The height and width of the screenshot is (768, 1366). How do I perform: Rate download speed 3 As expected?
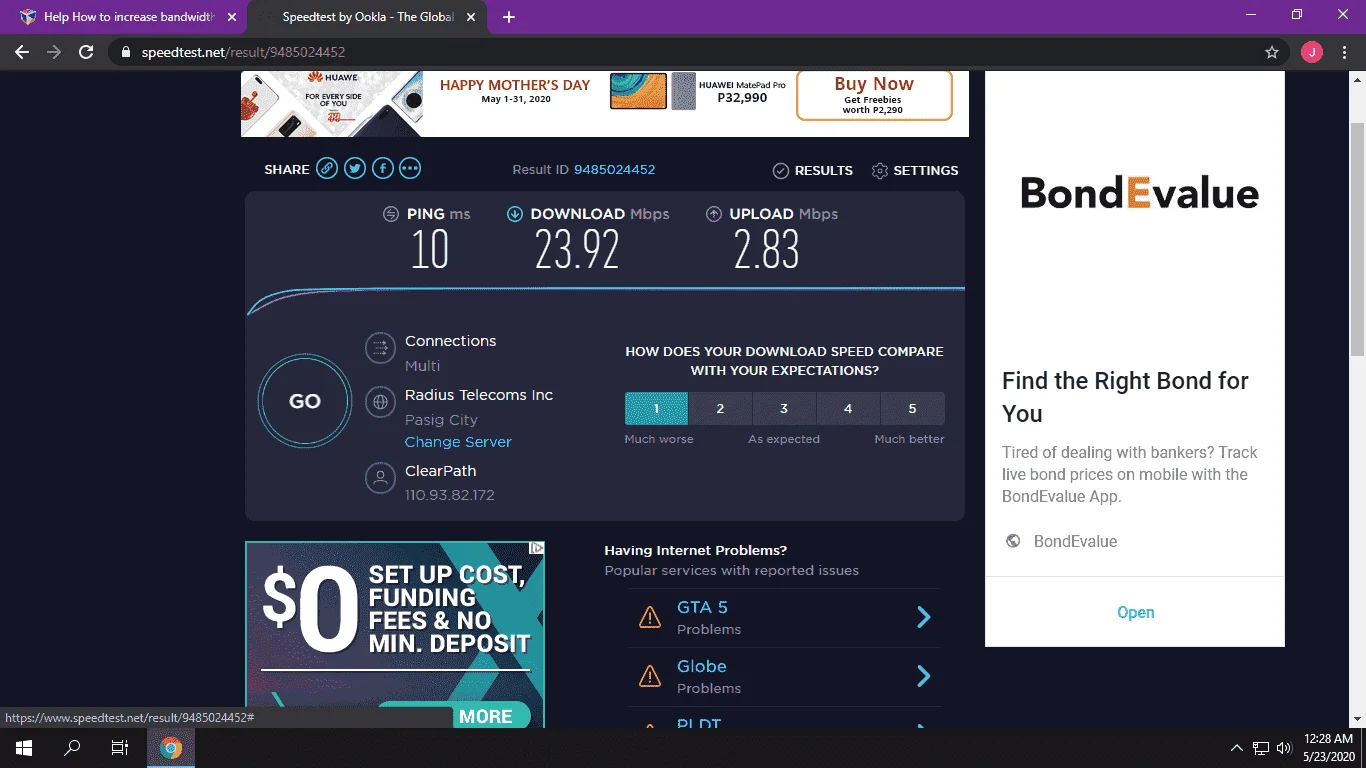pyautogui.click(x=784, y=409)
